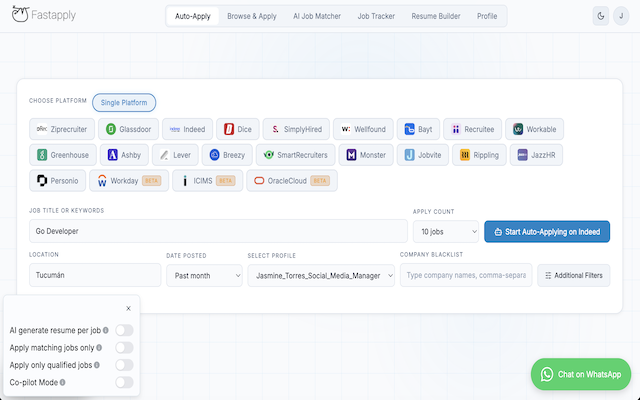
Task: Toggle dark mode moon icon
Action: (601, 16)
